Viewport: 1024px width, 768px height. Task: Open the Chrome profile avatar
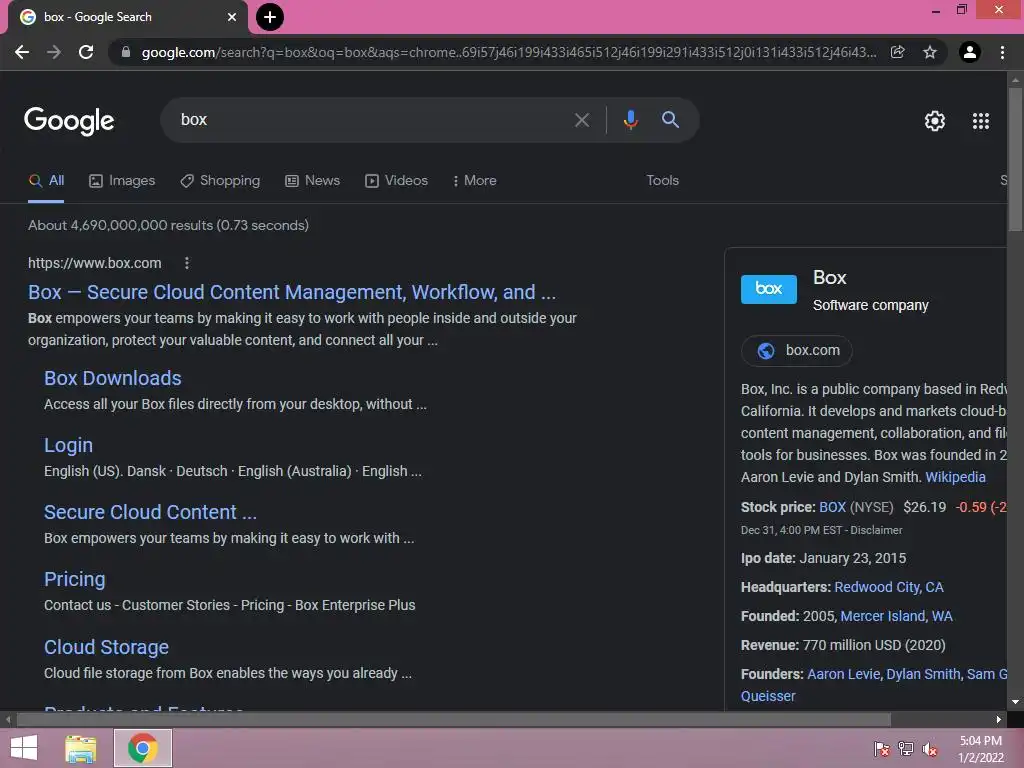tap(970, 52)
